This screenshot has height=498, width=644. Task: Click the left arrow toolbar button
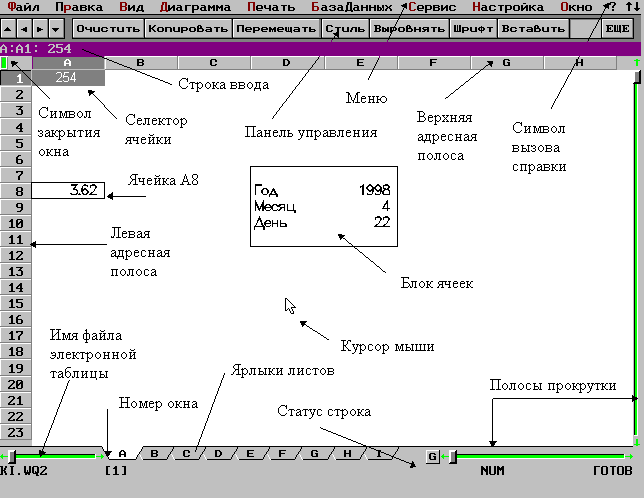click(24, 29)
